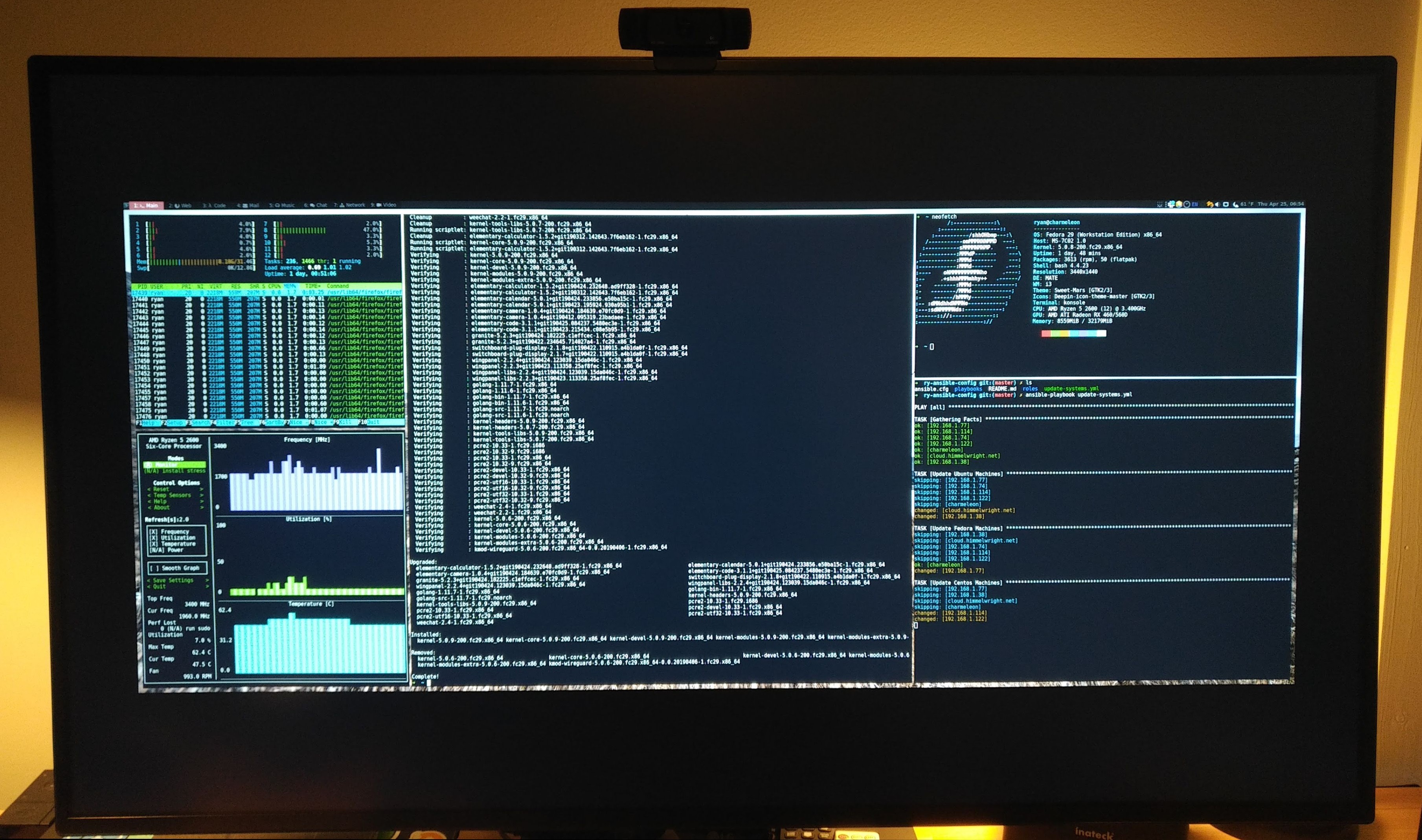1422x840 pixels.
Task: Click the weather moon icon
Action: point(1235,204)
